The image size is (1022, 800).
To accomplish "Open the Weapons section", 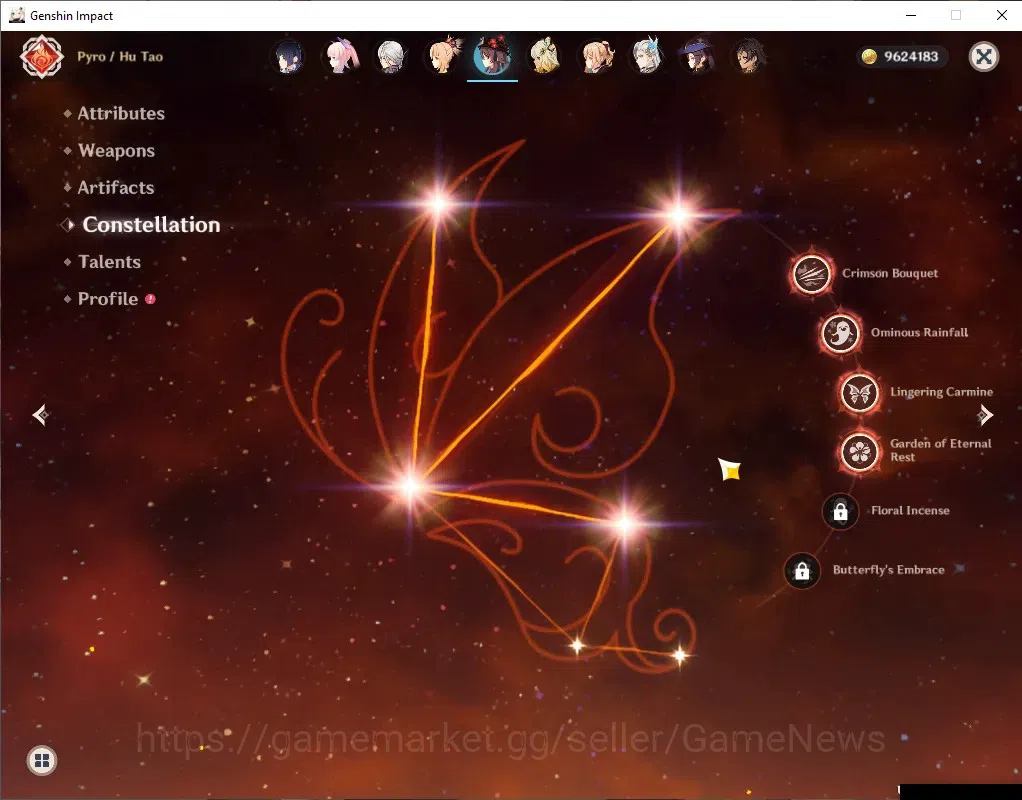I will pyautogui.click(x=117, y=151).
